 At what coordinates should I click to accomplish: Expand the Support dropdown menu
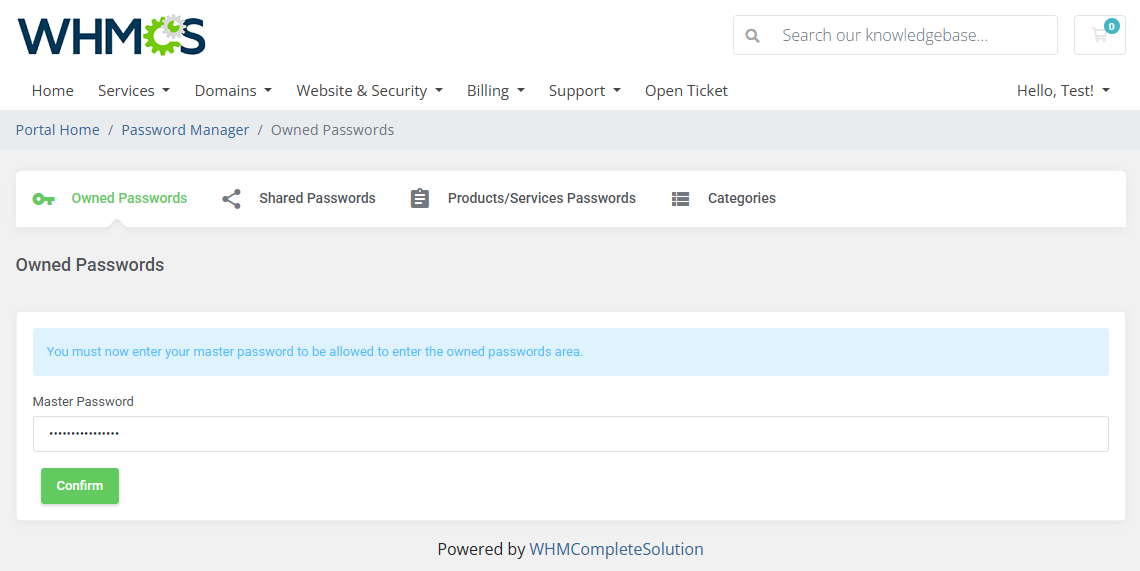[x=584, y=91]
